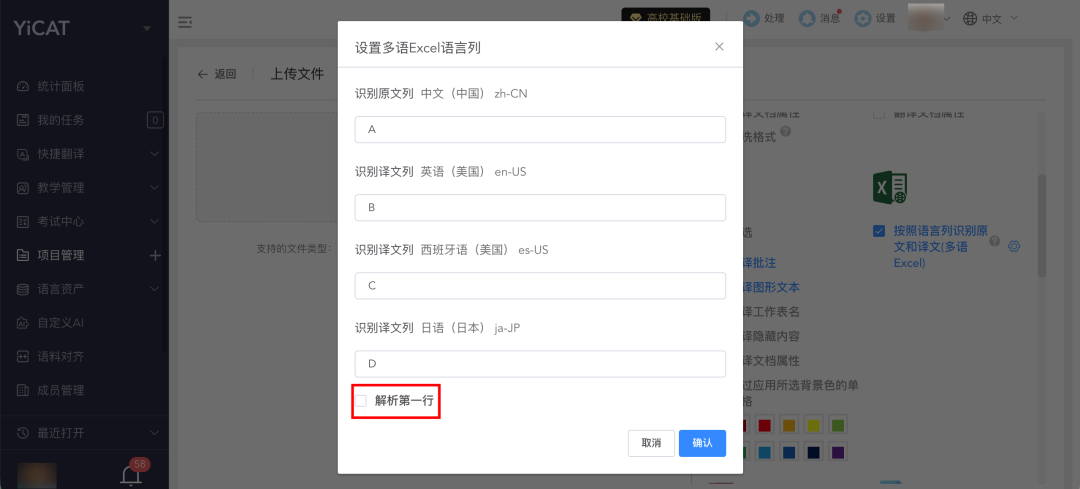The height and width of the screenshot is (489, 1080).
Task: Click the 语言资产 database icon
Action: pyautogui.click(x=23, y=289)
